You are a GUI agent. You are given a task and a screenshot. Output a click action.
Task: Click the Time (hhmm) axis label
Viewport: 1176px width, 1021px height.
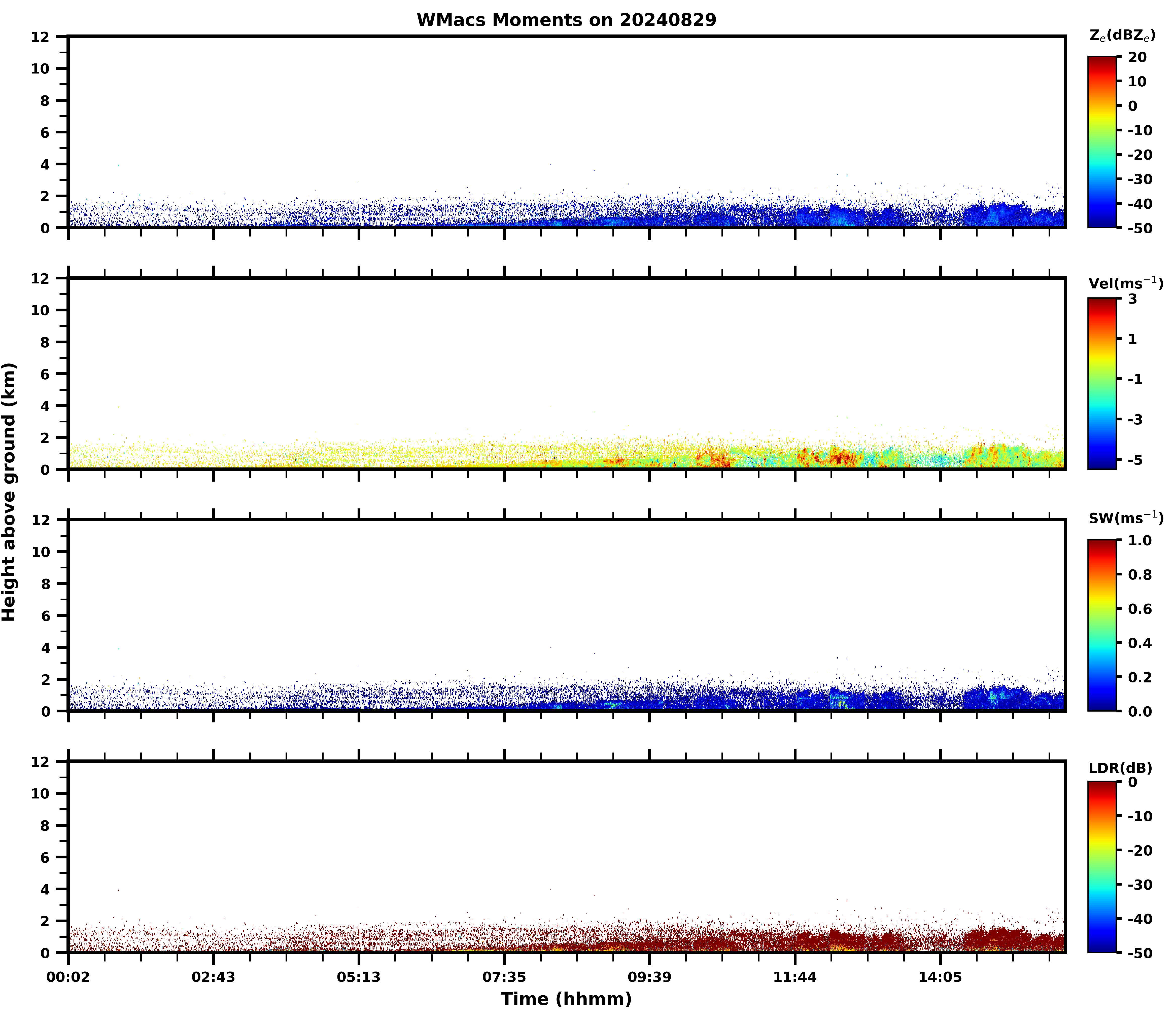(566, 999)
